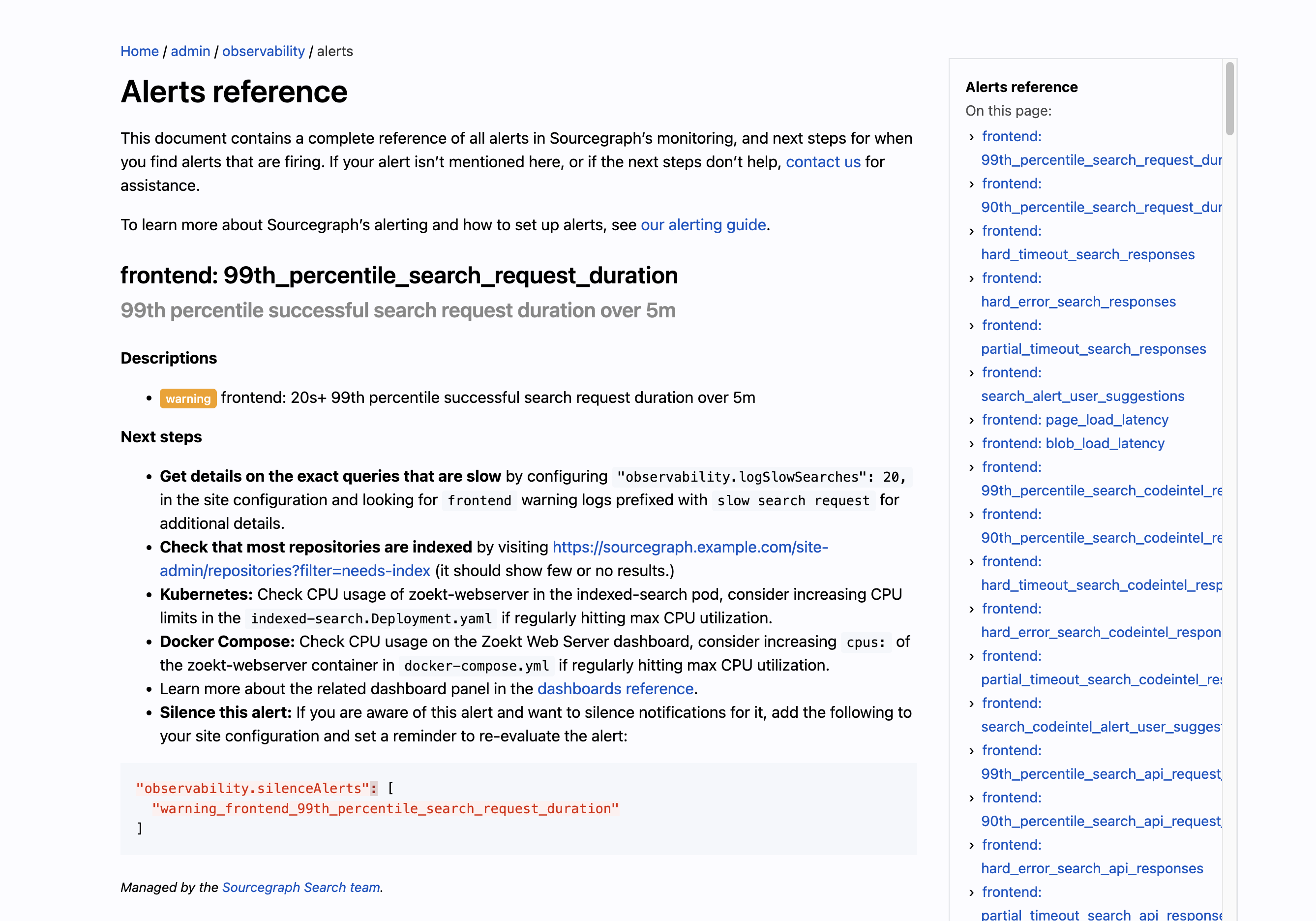1316x921 pixels.
Task: Jump to frontend: blob_load_latency section
Action: (x=1073, y=443)
